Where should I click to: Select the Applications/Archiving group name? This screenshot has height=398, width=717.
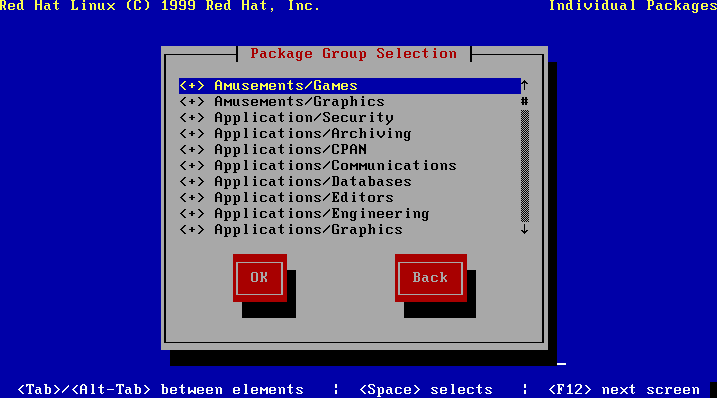point(313,134)
